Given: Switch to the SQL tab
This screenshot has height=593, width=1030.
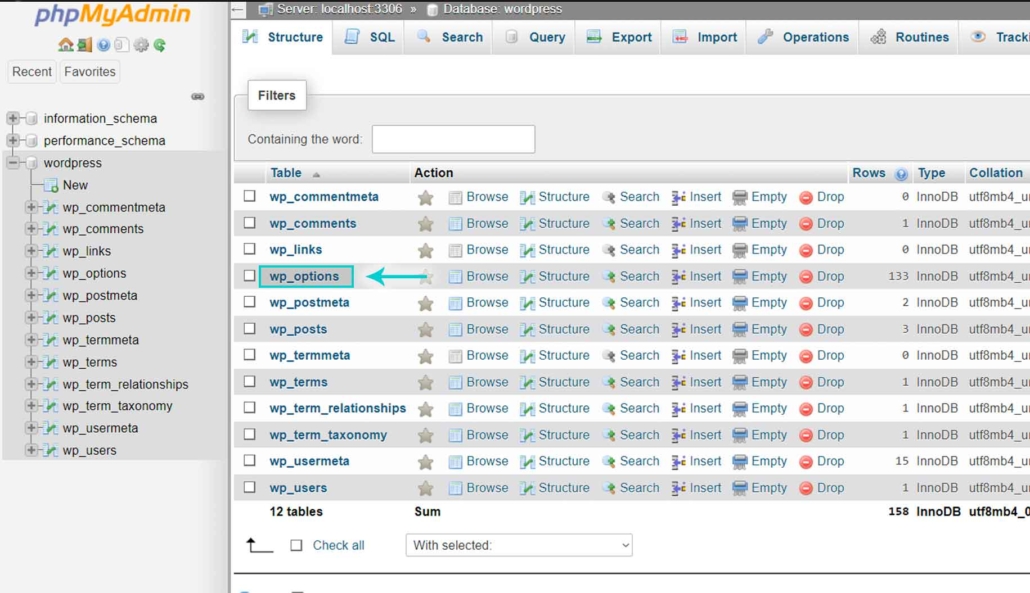Looking at the screenshot, I should [x=369, y=37].
